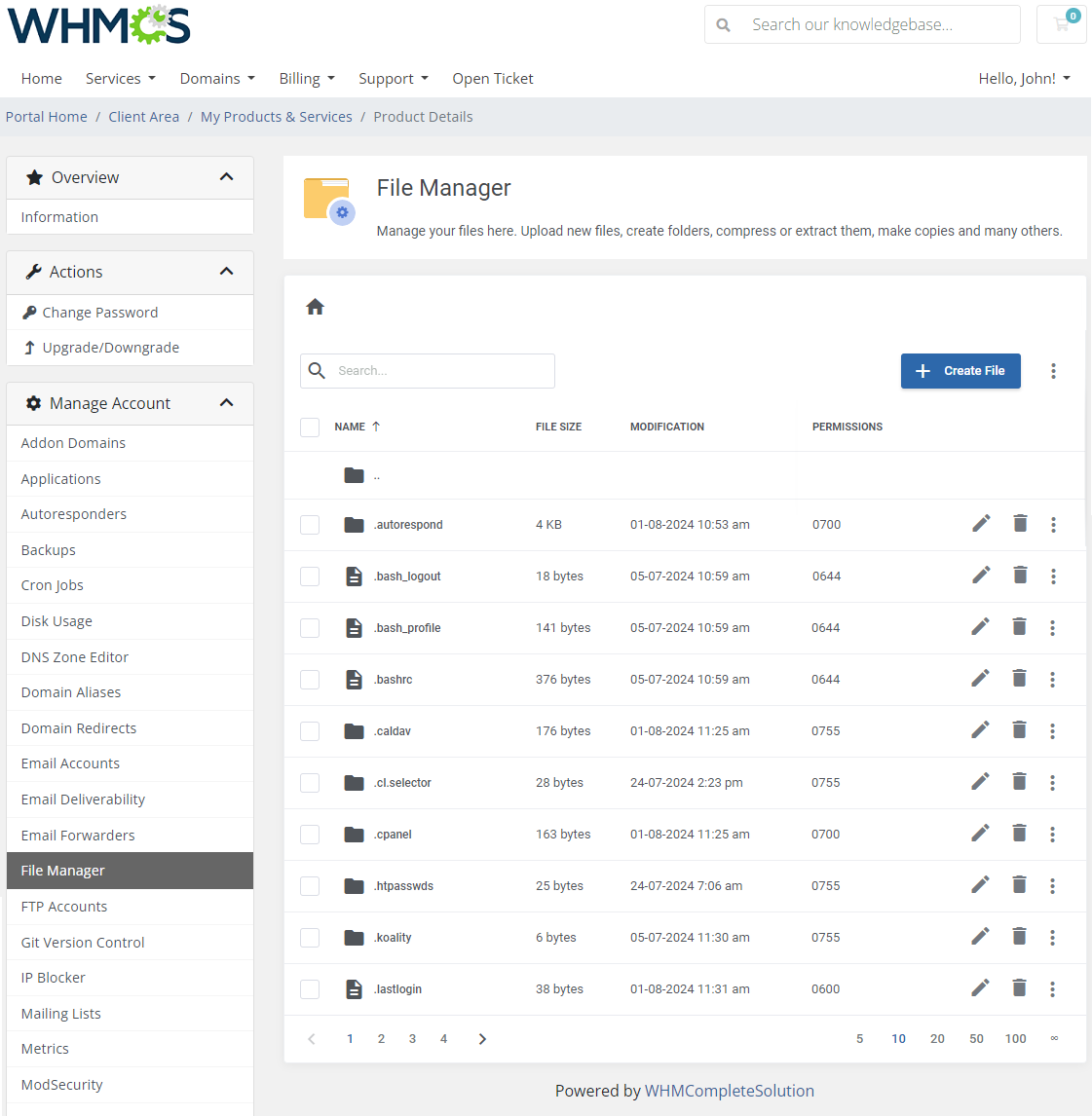This screenshot has width=1092, height=1116.
Task: Collapse the Manage Account panel
Action: click(x=226, y=403)
